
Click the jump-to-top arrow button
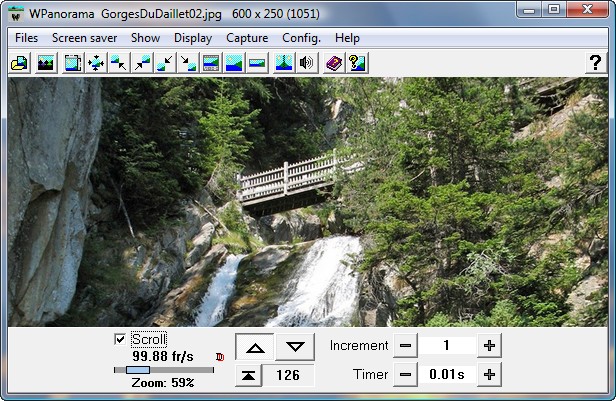click(248, 375)
